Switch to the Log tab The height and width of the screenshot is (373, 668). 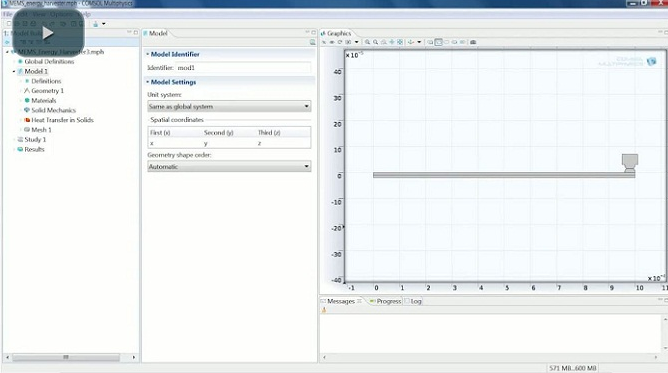[x=413, y=301]
